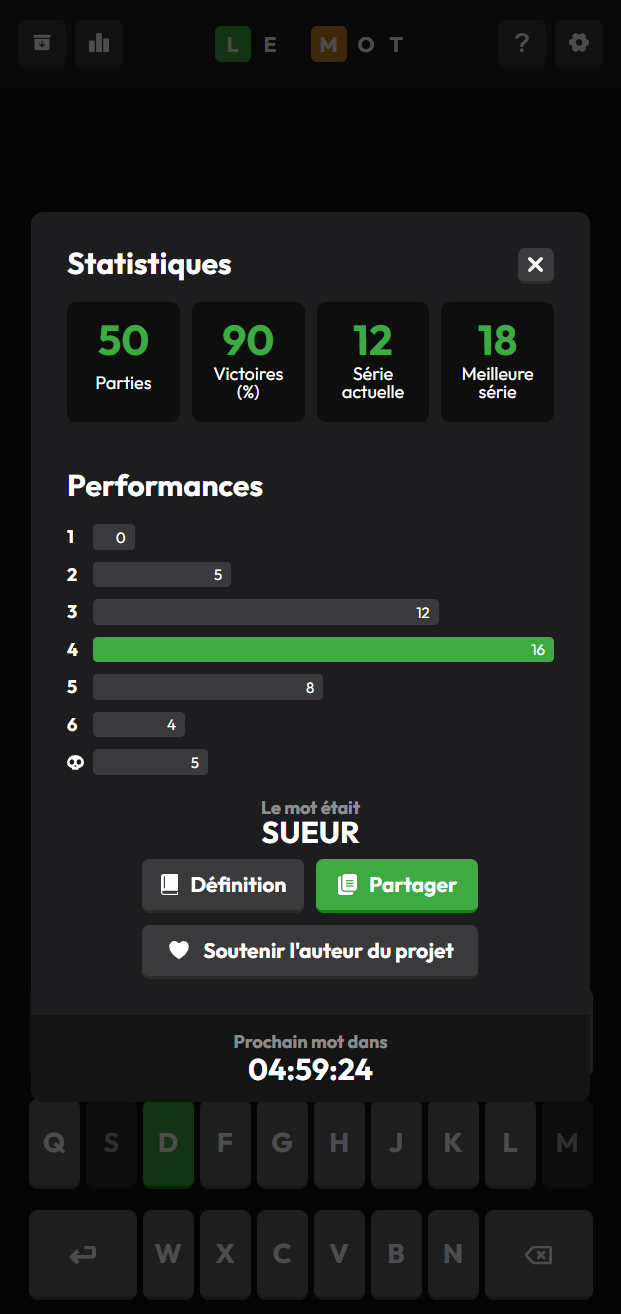
Task: Click the heart icon next to Soutenir
Action: (179, 951)
